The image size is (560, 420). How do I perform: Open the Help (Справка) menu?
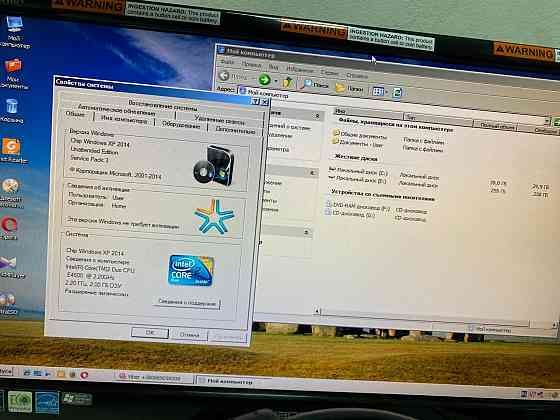click(x=356, y=75)
